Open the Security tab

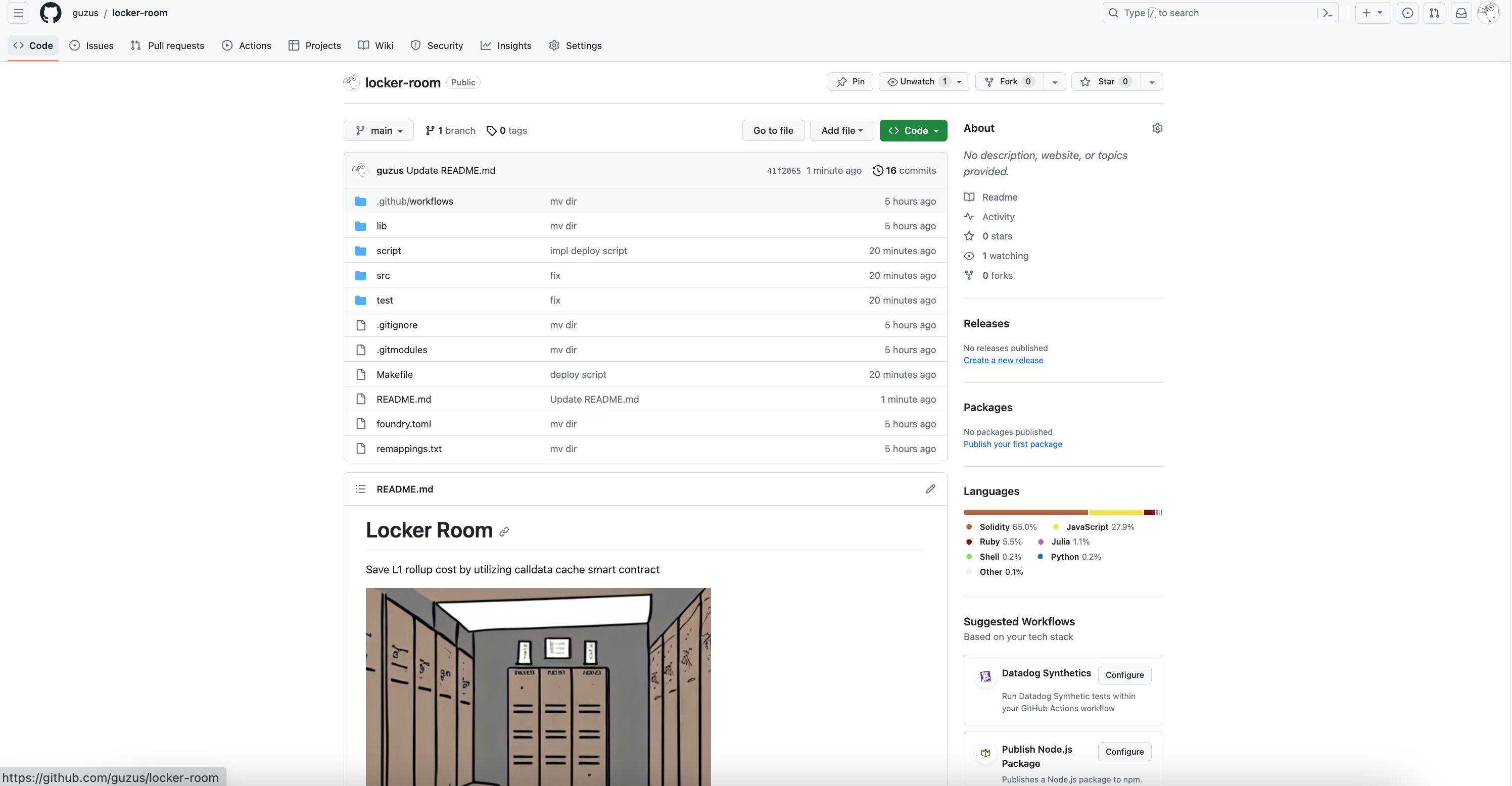pos(437,45)
